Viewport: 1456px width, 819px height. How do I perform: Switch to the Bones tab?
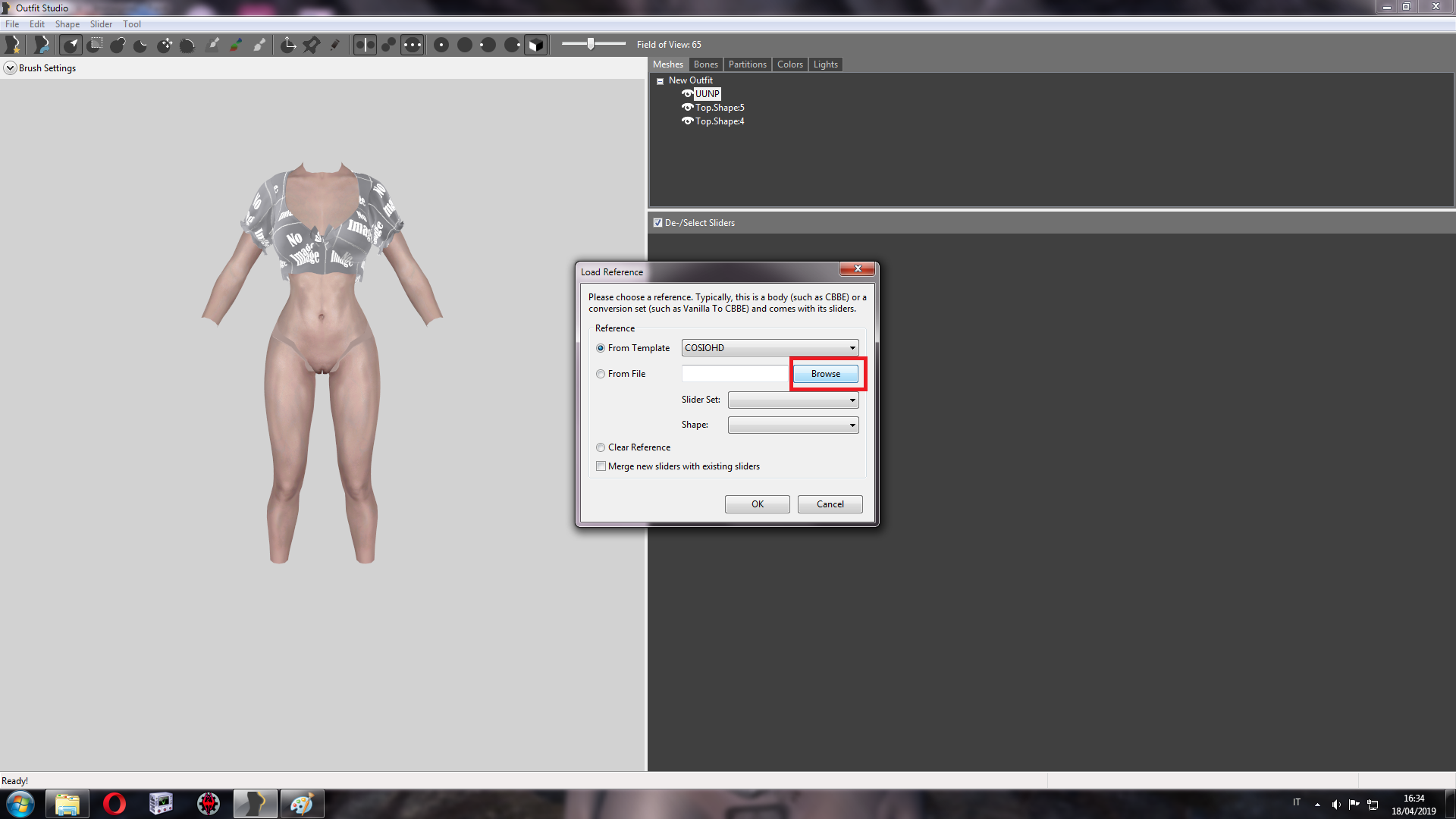705,64
